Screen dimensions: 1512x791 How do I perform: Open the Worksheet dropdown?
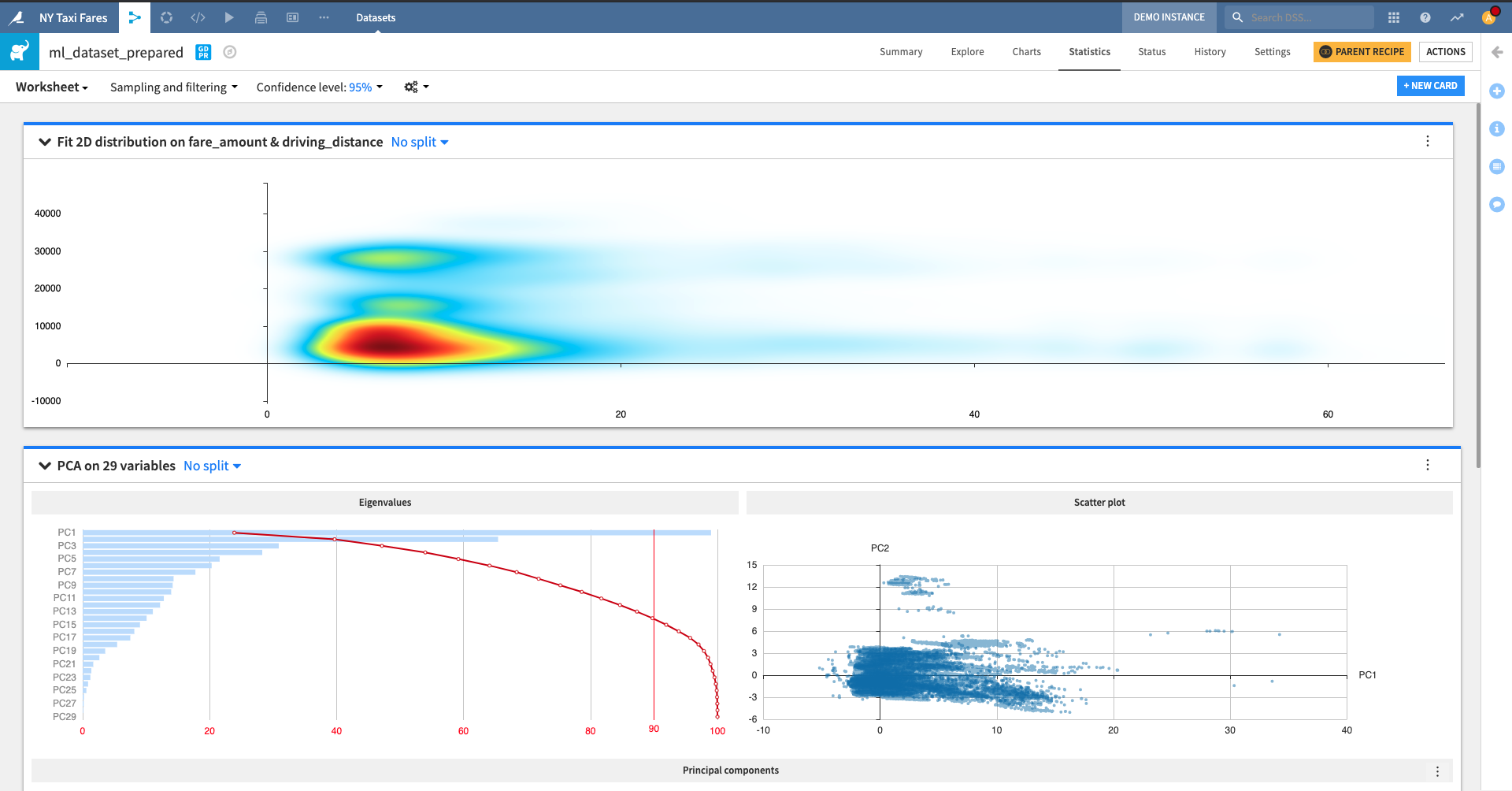tap(52, 87)
